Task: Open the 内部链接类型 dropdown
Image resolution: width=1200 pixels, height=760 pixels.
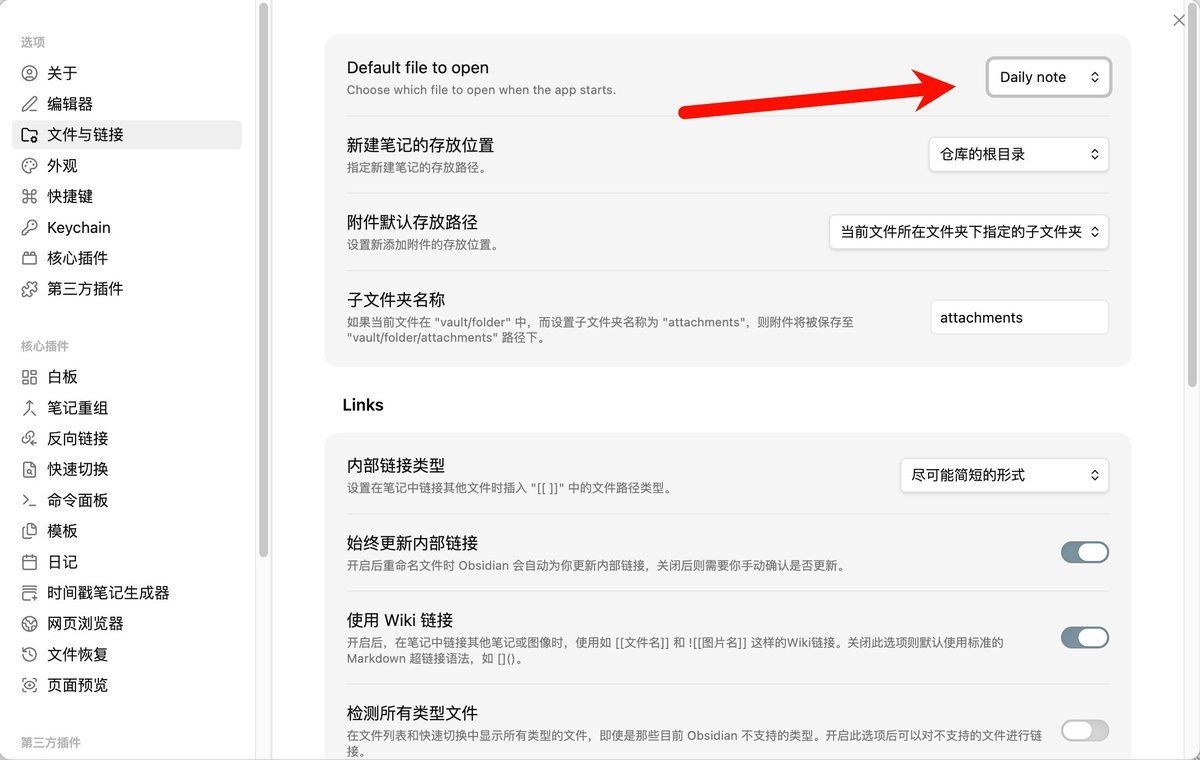Action: click(1003, 475)
